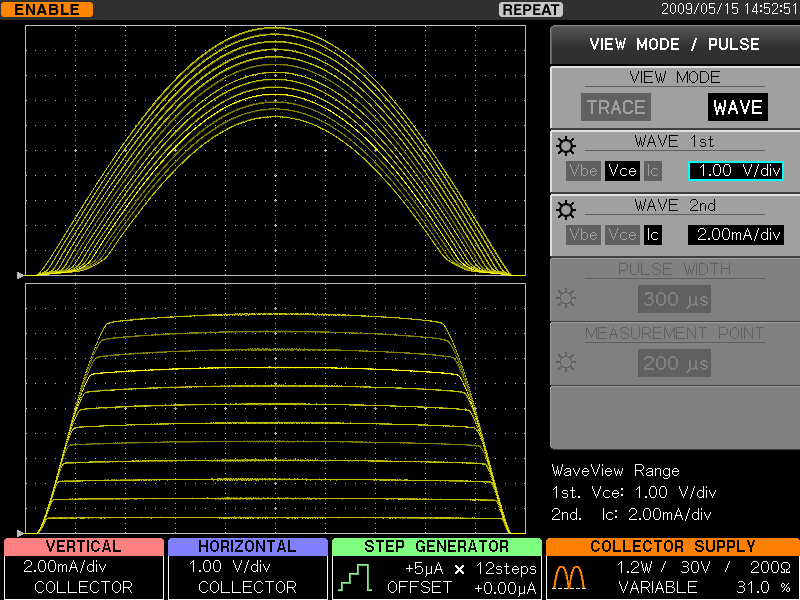
Task: Switch view mode to TRACE
Action: tap(616, 107)
